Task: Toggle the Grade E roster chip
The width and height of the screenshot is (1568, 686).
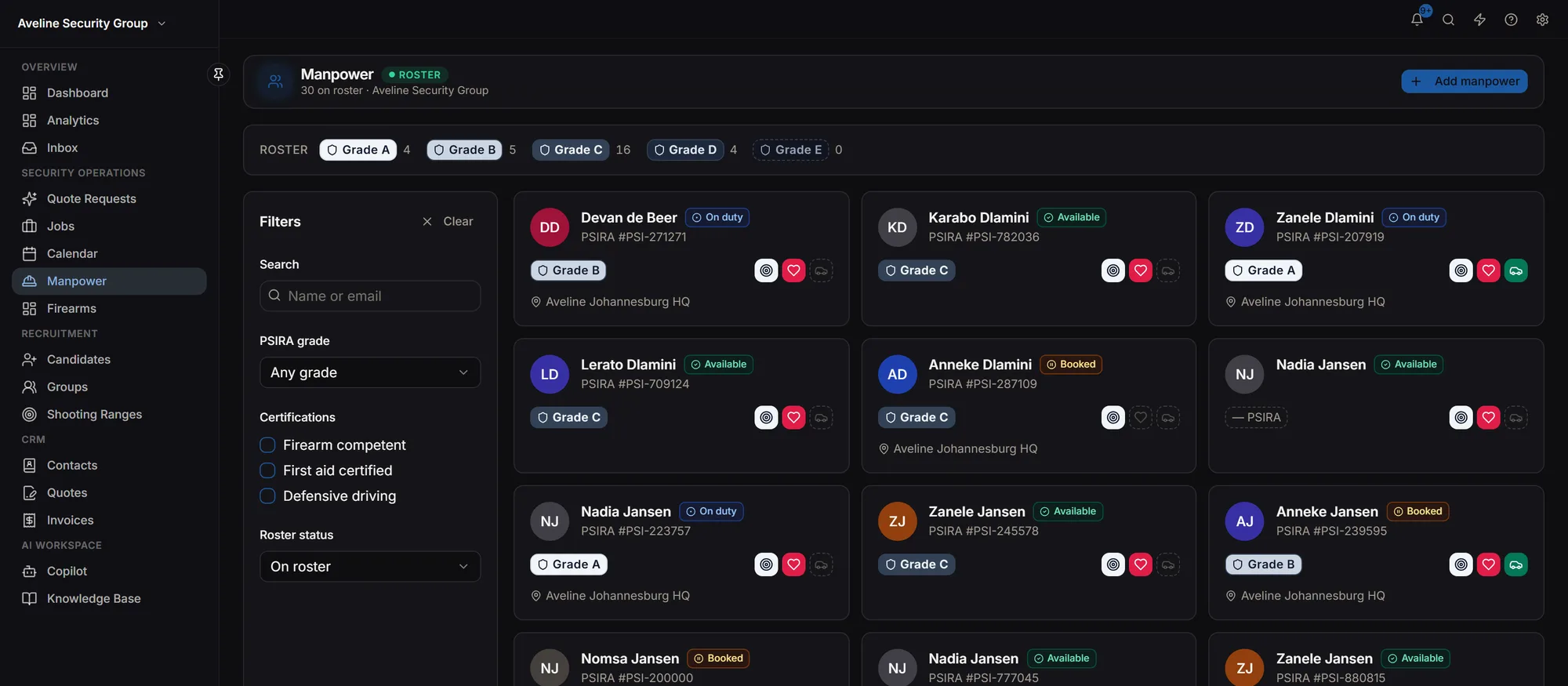Action: [x=790, y=150]
